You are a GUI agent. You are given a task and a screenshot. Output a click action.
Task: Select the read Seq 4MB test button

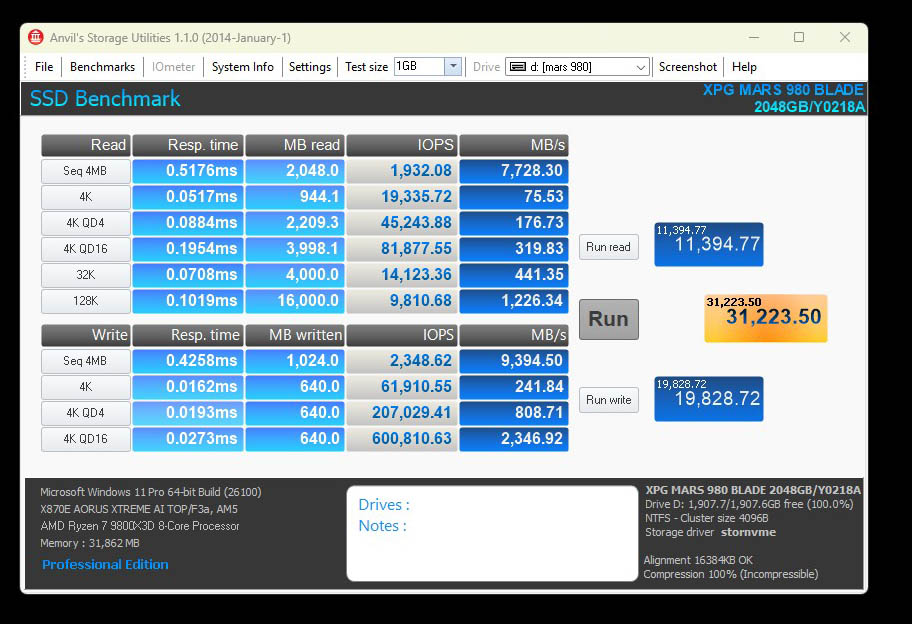click(x=86, y=171)
